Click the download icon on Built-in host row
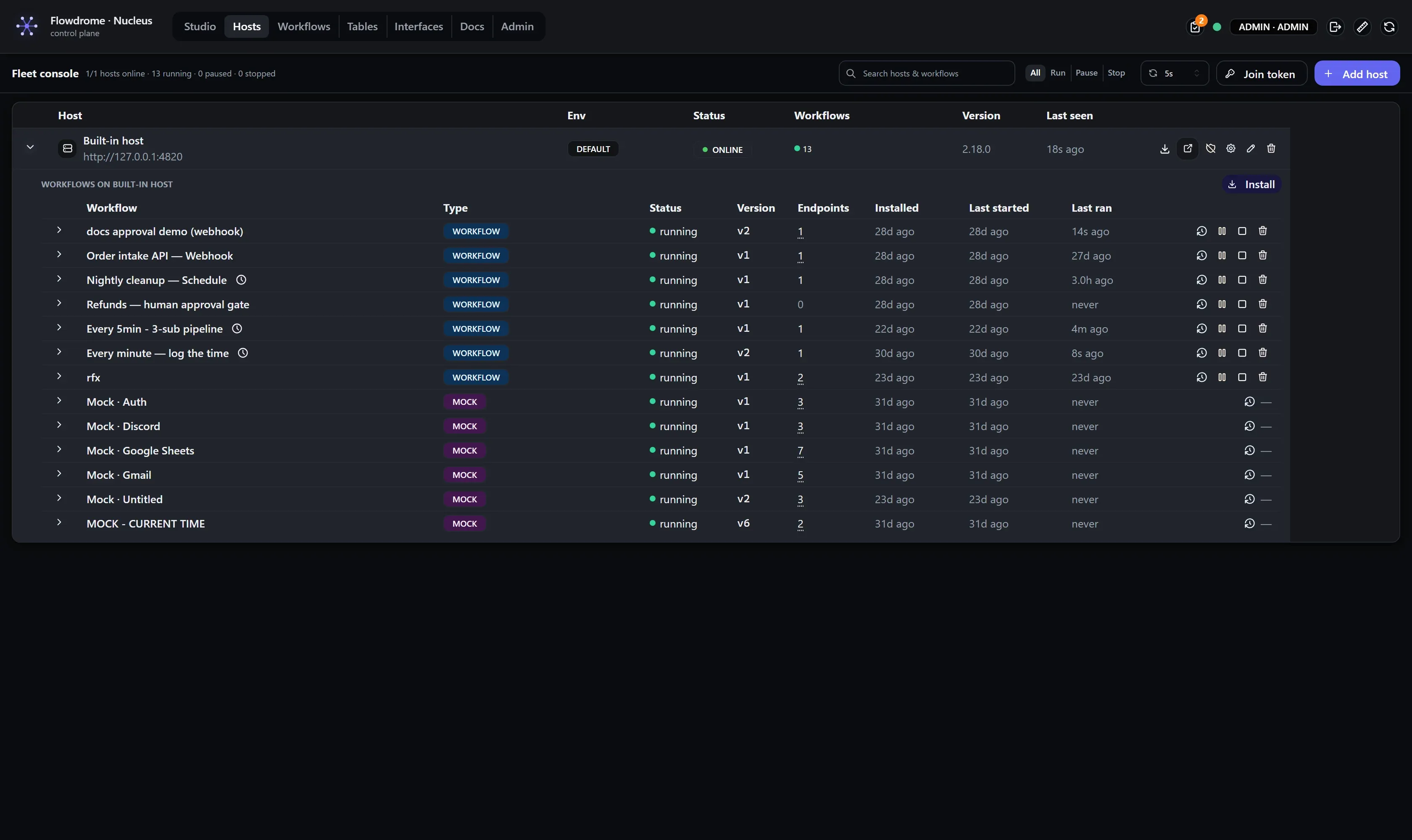 (x=1164, y=149)
